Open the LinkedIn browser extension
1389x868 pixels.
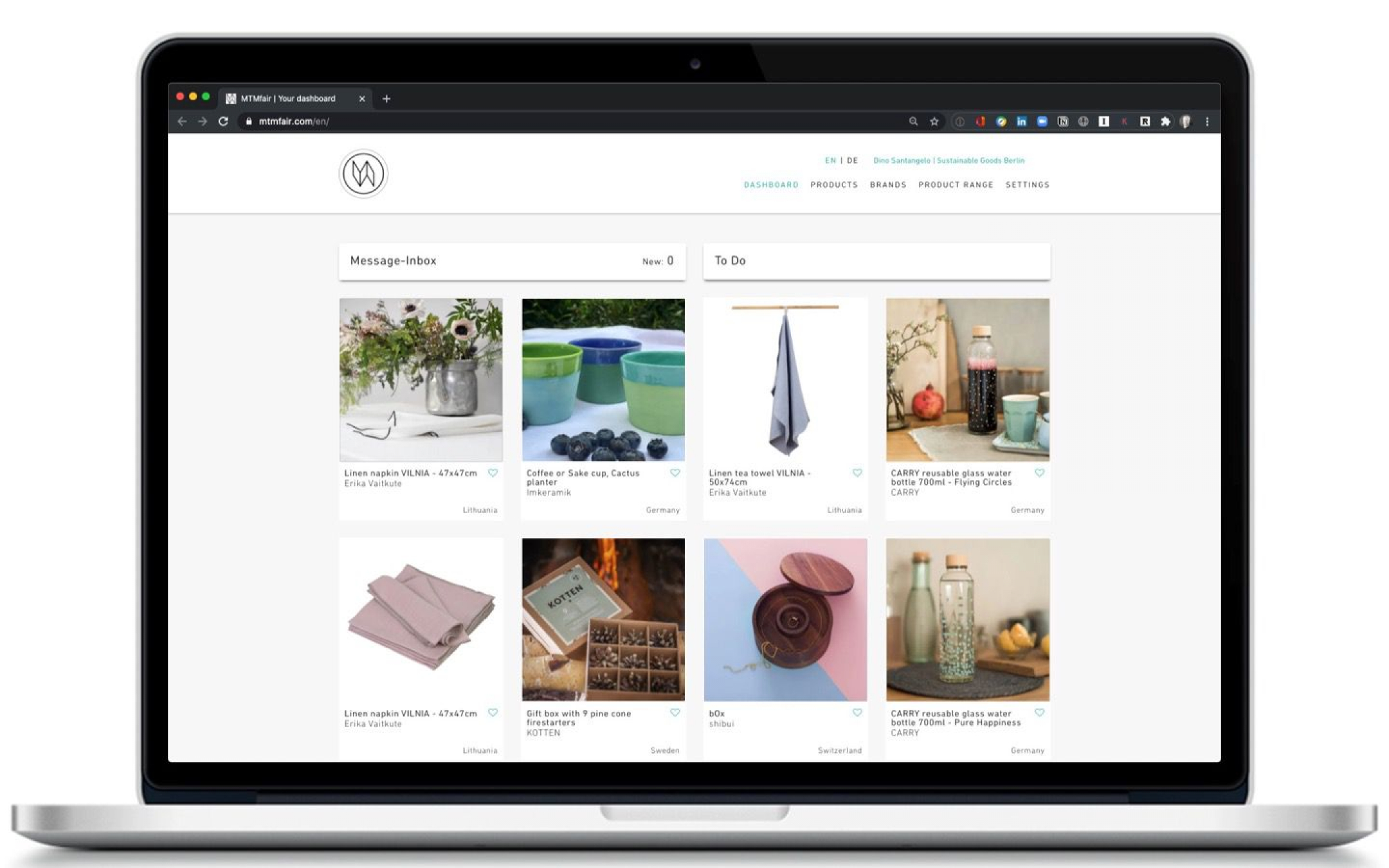(x=1022, y=121)
